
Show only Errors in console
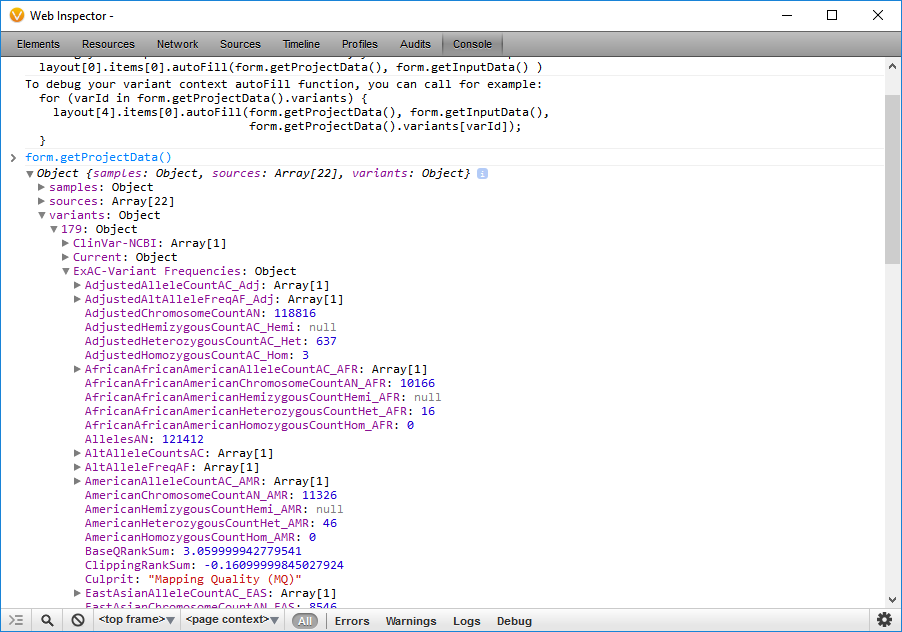(352, 621)
